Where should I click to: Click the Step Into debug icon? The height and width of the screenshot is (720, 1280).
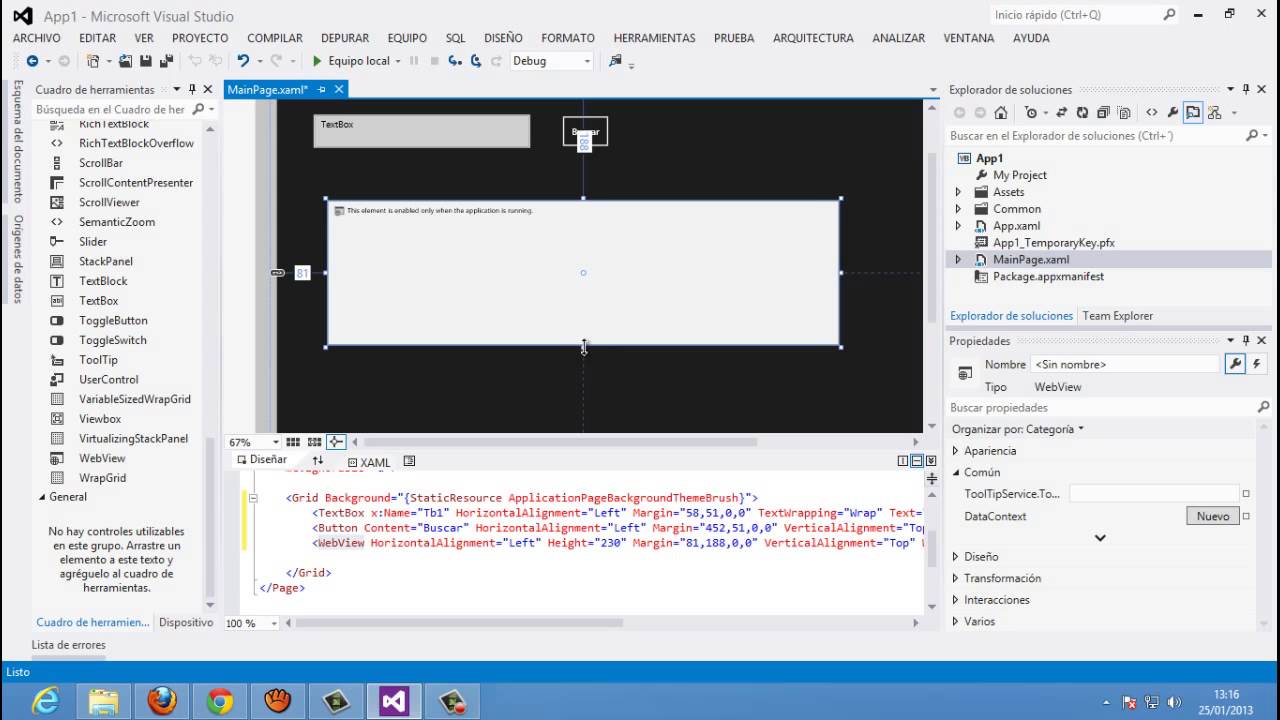point(455,61)
